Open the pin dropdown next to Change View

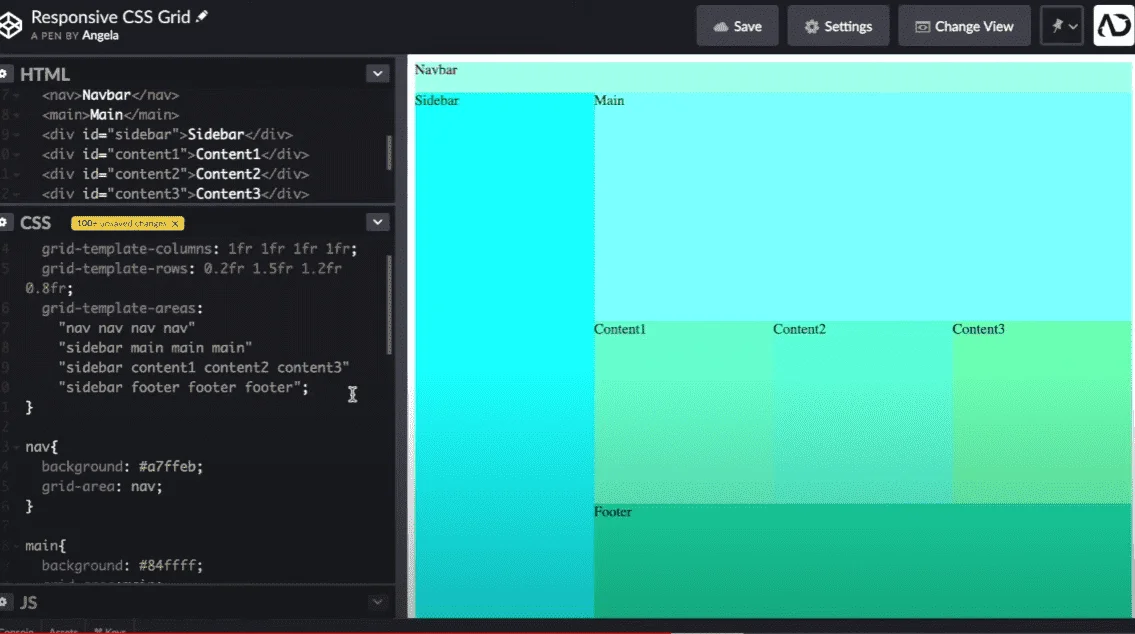pyautogui.click(x=1062, y=26)
